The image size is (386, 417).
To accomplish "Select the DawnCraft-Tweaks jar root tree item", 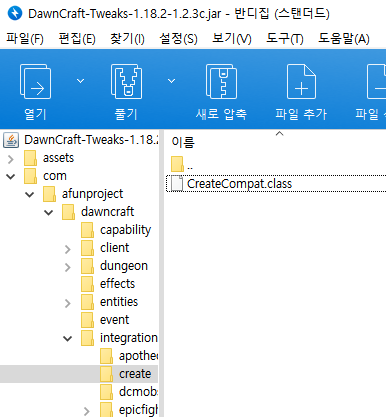I will click(x=91, y=140).
